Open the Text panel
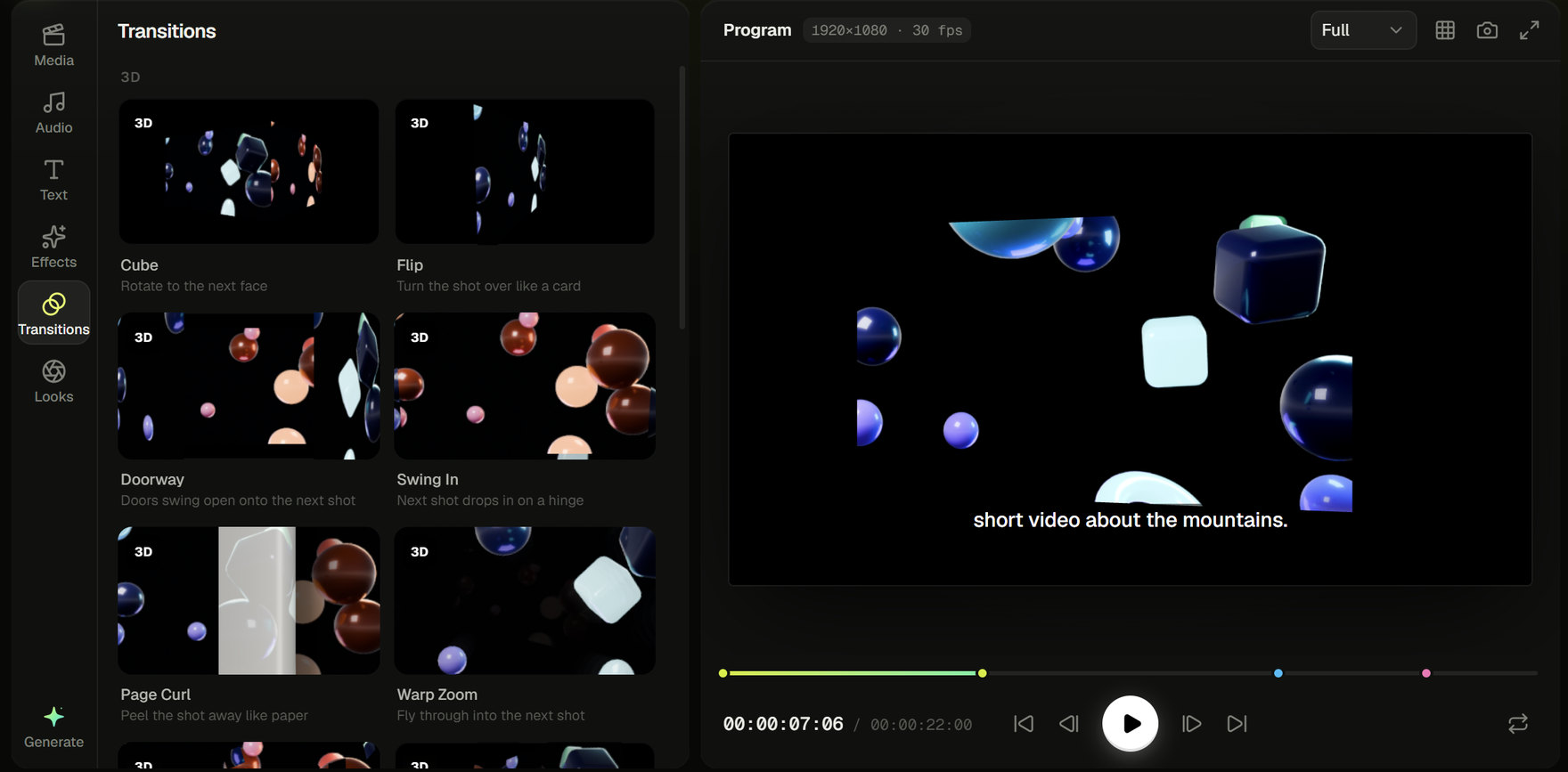1568x772 pixels. pos(53,180)
